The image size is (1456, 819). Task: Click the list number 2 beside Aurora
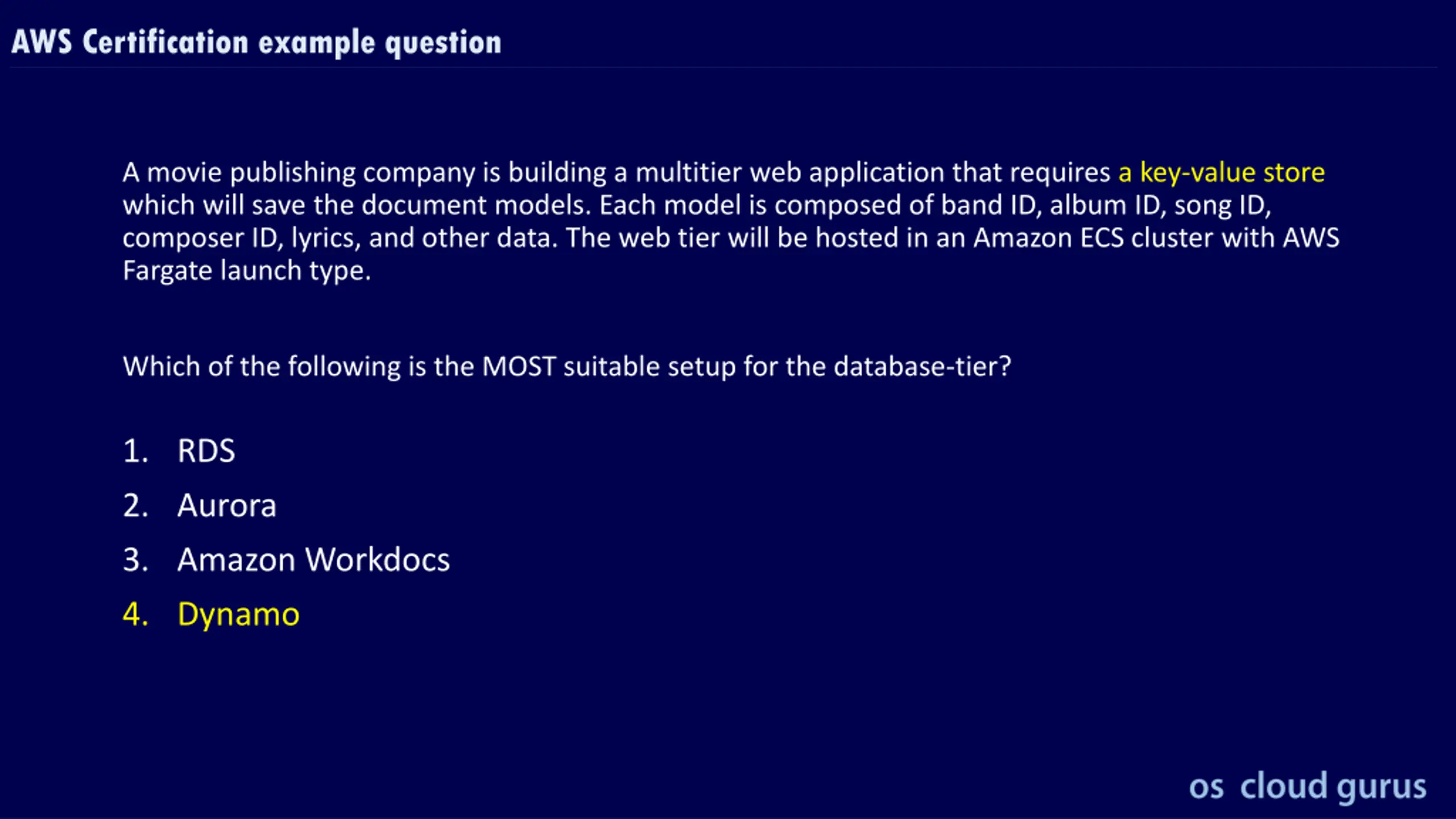tap(135, 506)
